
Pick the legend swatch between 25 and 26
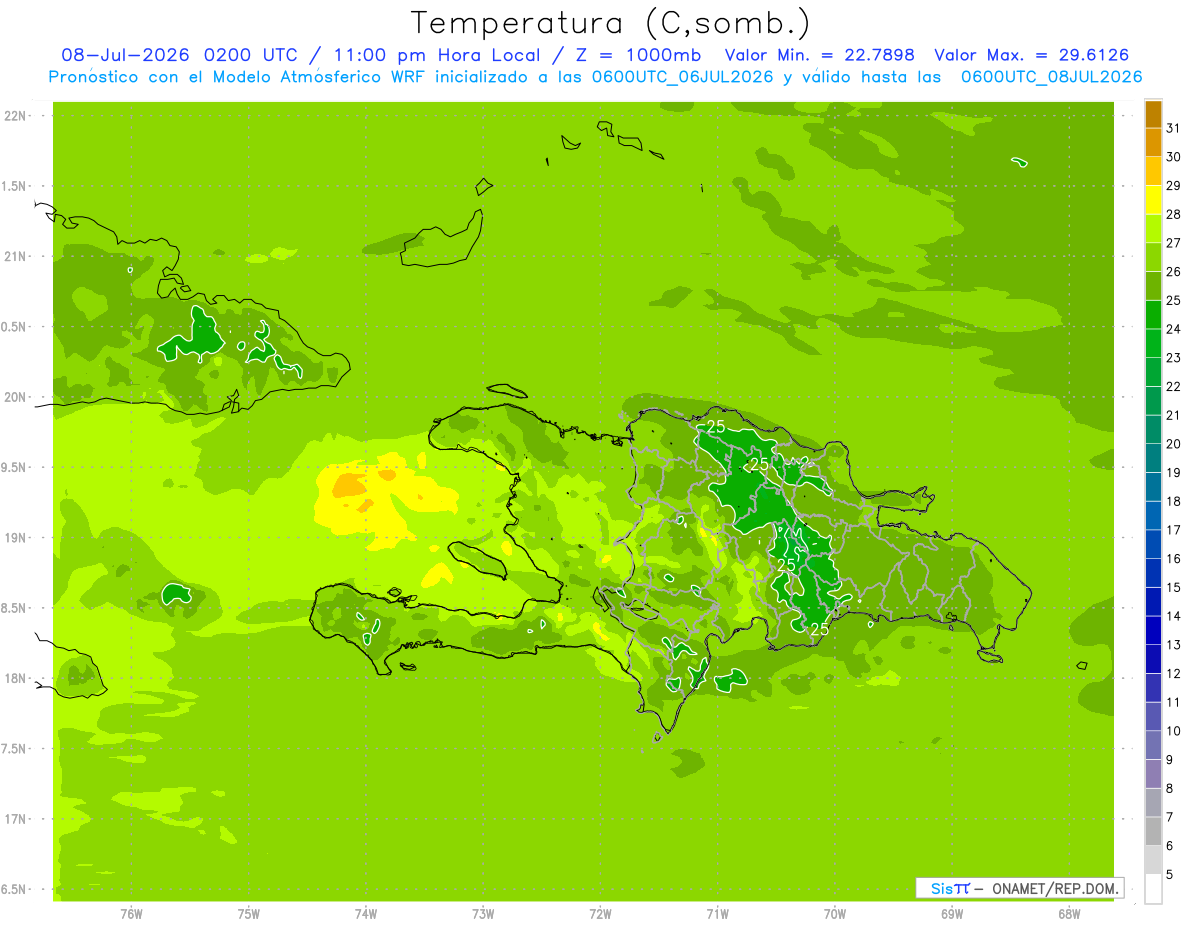point(1153,286)
